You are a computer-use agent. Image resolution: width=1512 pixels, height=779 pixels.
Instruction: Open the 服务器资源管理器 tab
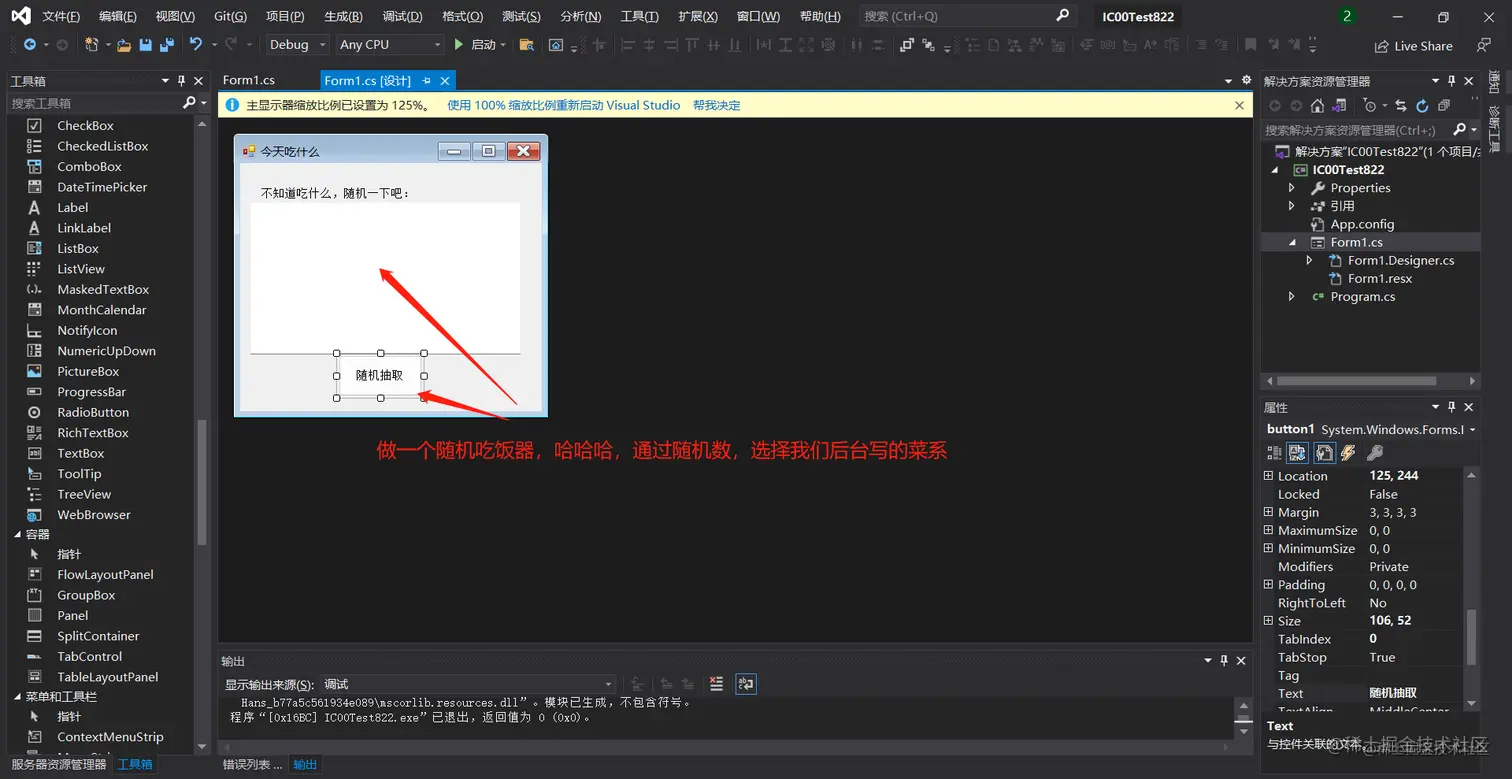[59, 764]
